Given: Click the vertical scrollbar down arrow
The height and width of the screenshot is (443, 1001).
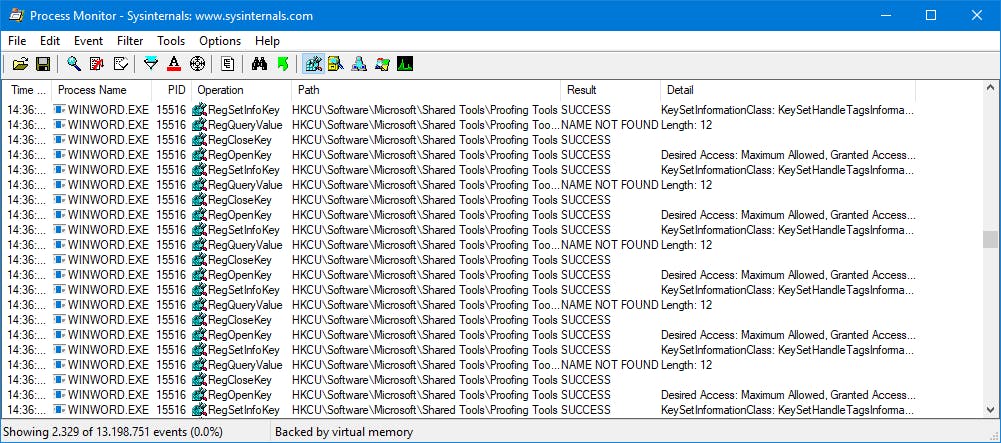Looking at the screenshot, I should 990,410.
